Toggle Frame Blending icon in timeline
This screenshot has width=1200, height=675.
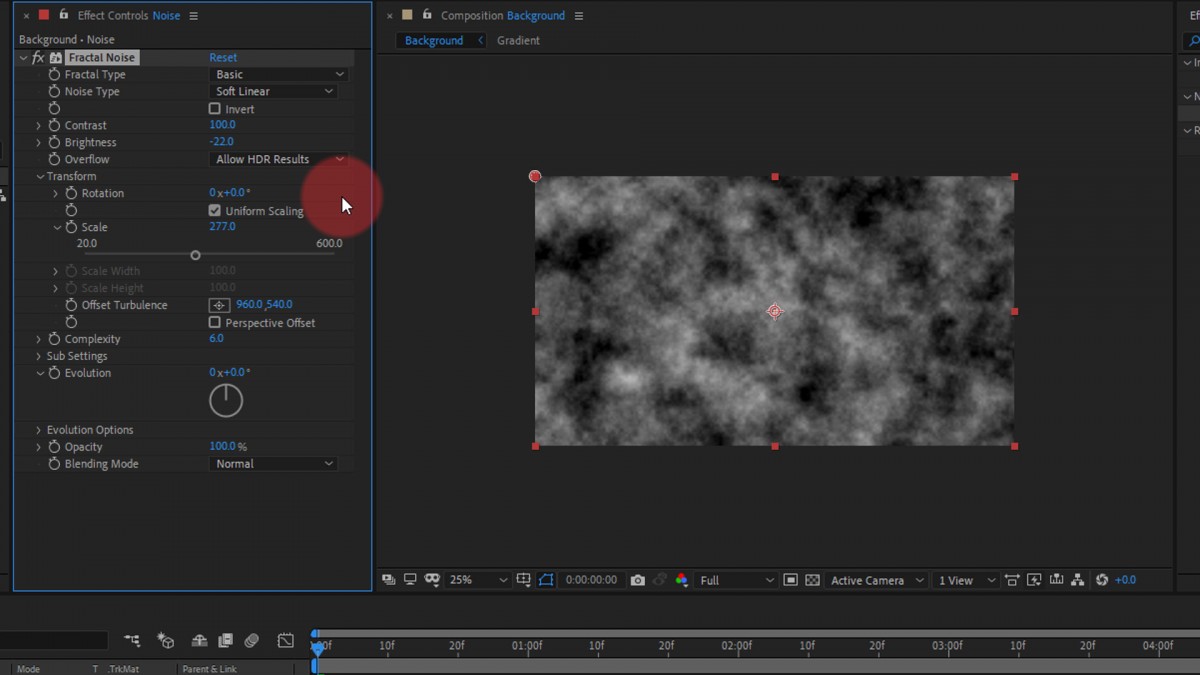coord(226,641)
